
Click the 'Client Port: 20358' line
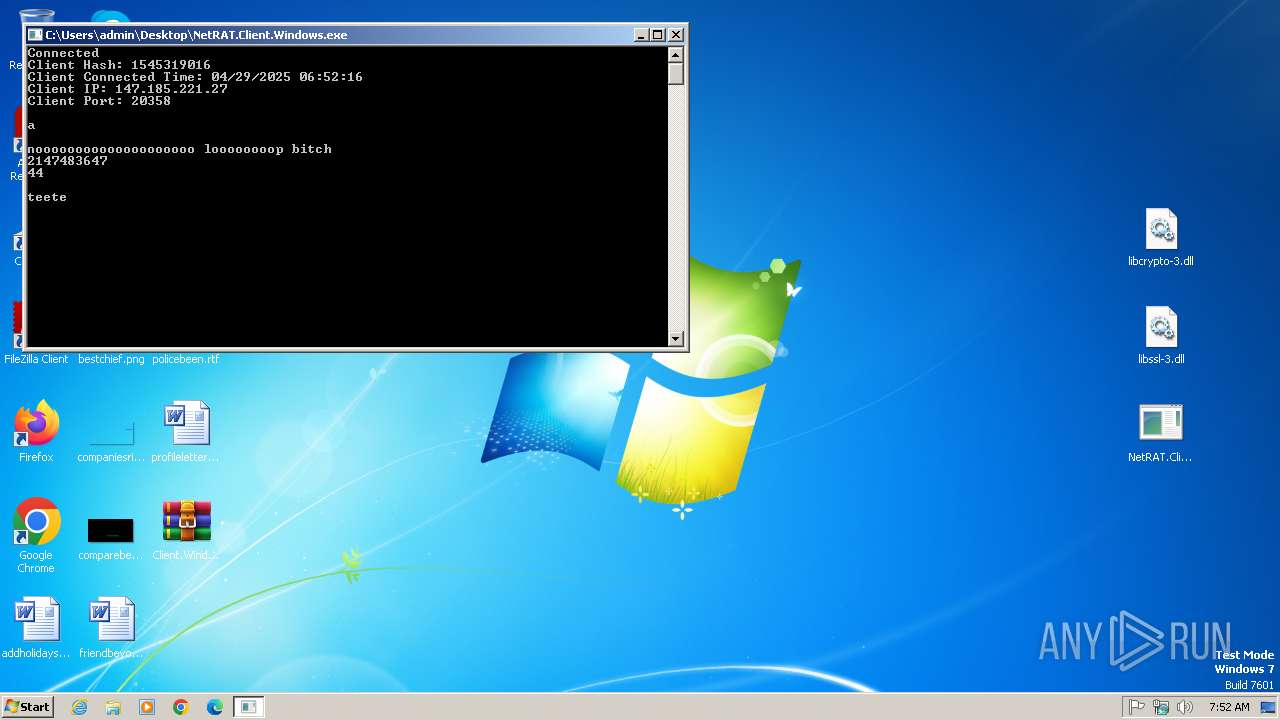(x=99, y=101)
